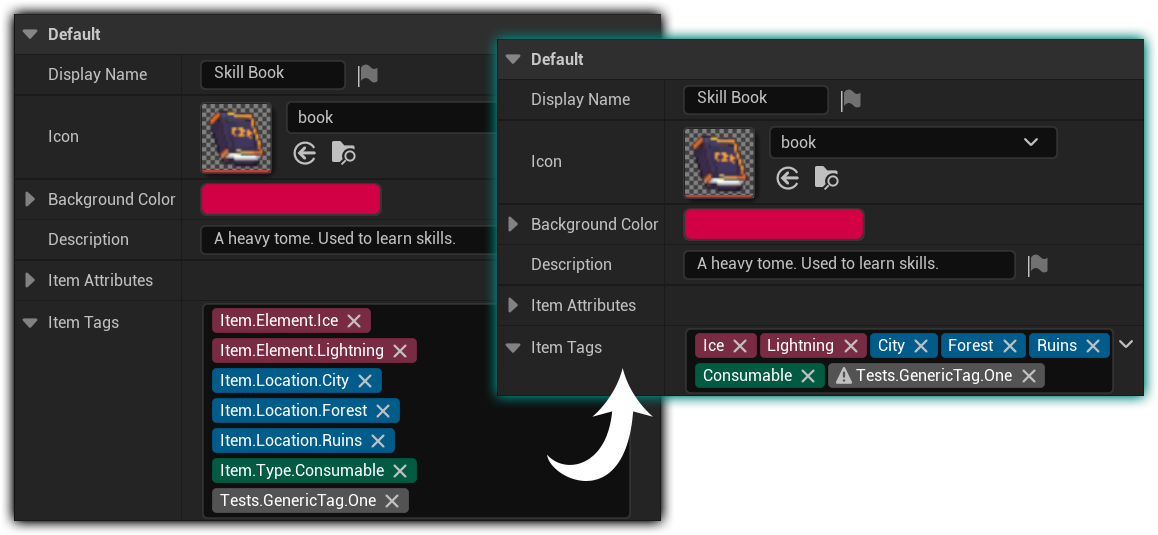This screenshot has width=1158, height=535.
Task: Remove the Item.Location.City tag with its X
Action: pos(365,381)
